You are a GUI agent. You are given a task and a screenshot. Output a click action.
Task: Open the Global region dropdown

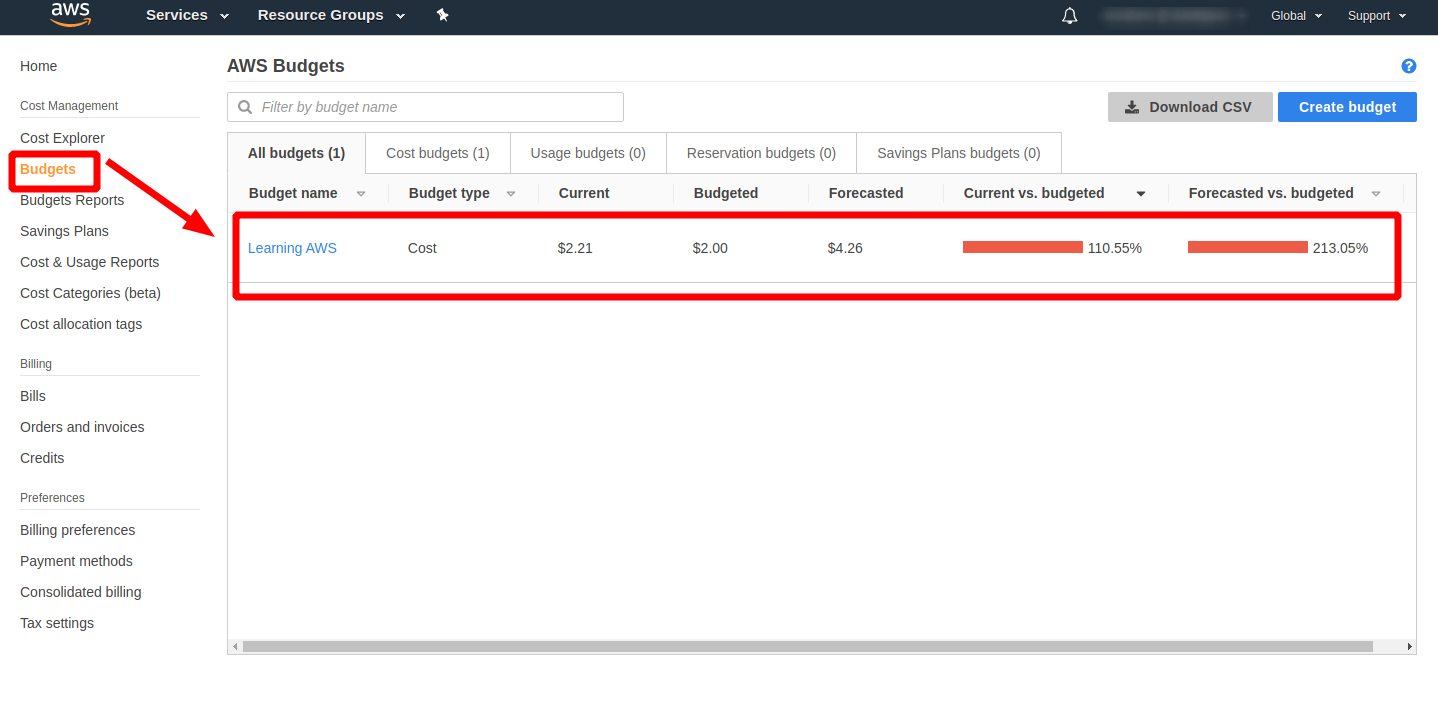[x=1297, y=16]
